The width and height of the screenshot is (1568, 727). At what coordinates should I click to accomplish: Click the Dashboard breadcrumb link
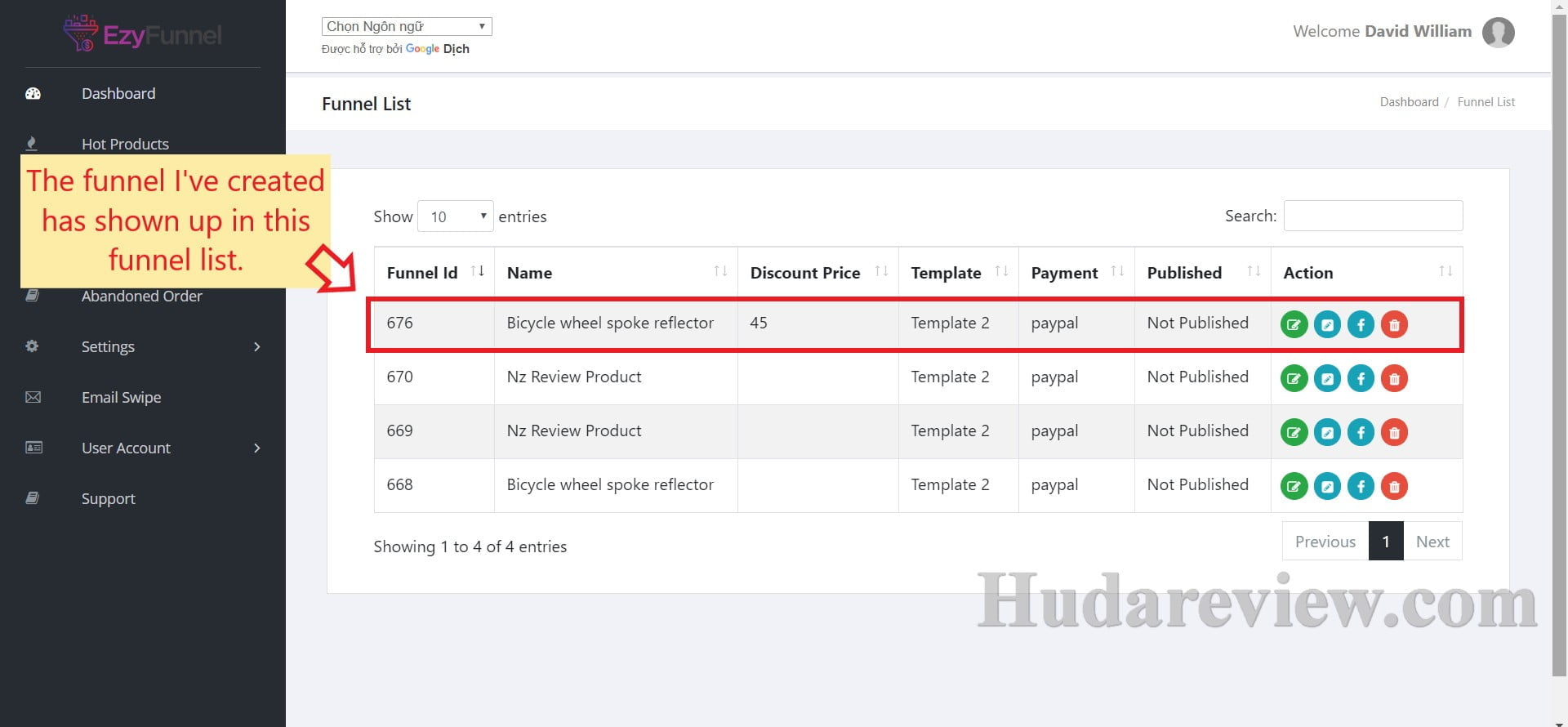(1409, 102)
